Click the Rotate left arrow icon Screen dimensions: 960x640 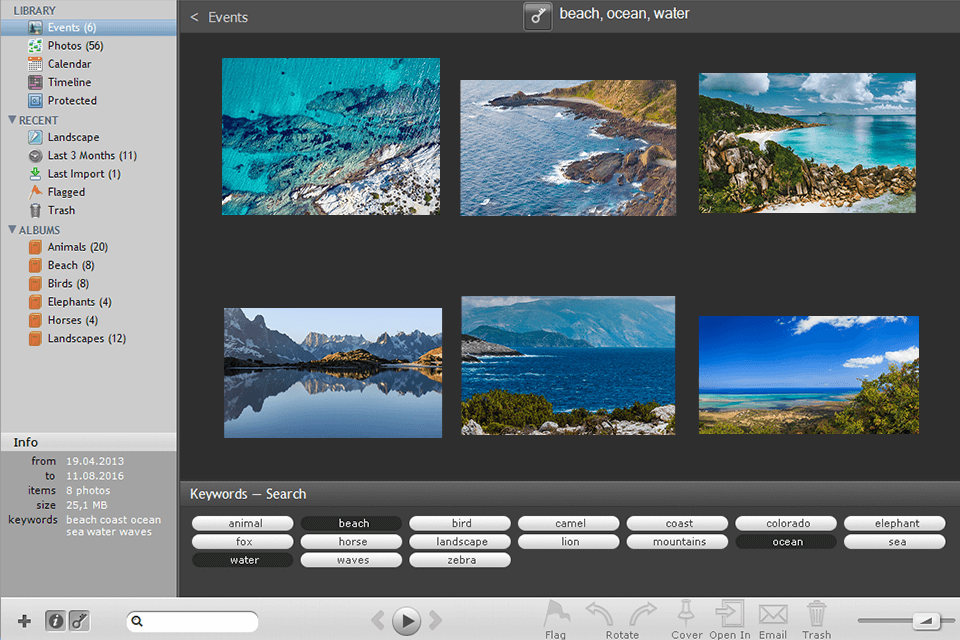click(x=599, y=614)
